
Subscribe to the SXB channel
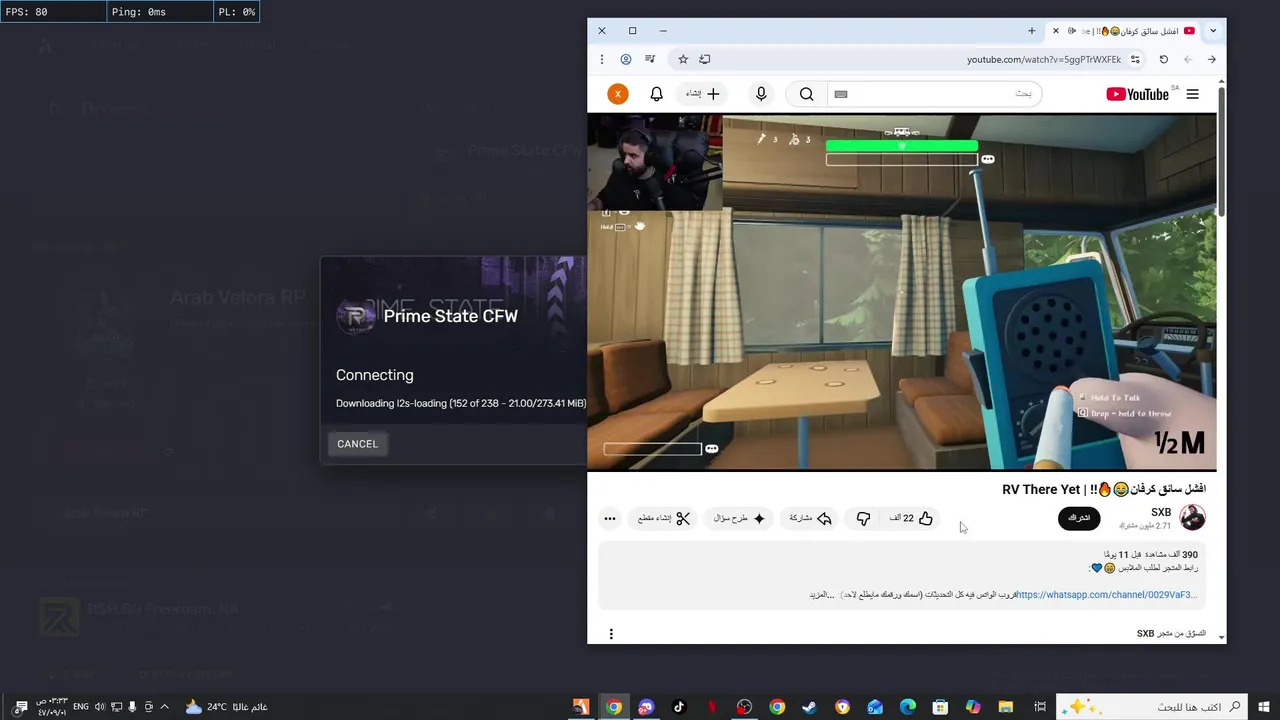point(1079,518)
